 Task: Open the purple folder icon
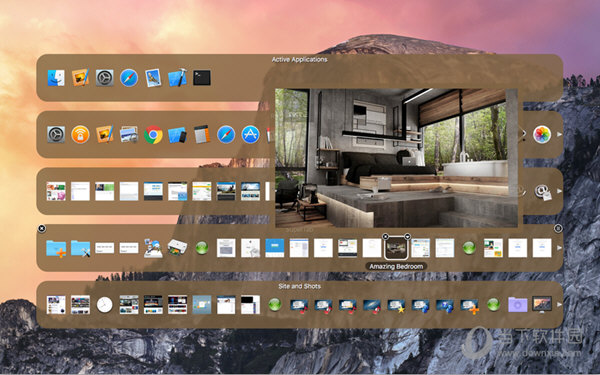(517, 305)
